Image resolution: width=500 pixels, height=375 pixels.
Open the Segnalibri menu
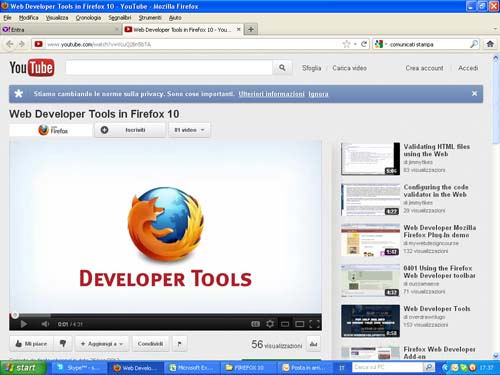[x=120, y=18]
